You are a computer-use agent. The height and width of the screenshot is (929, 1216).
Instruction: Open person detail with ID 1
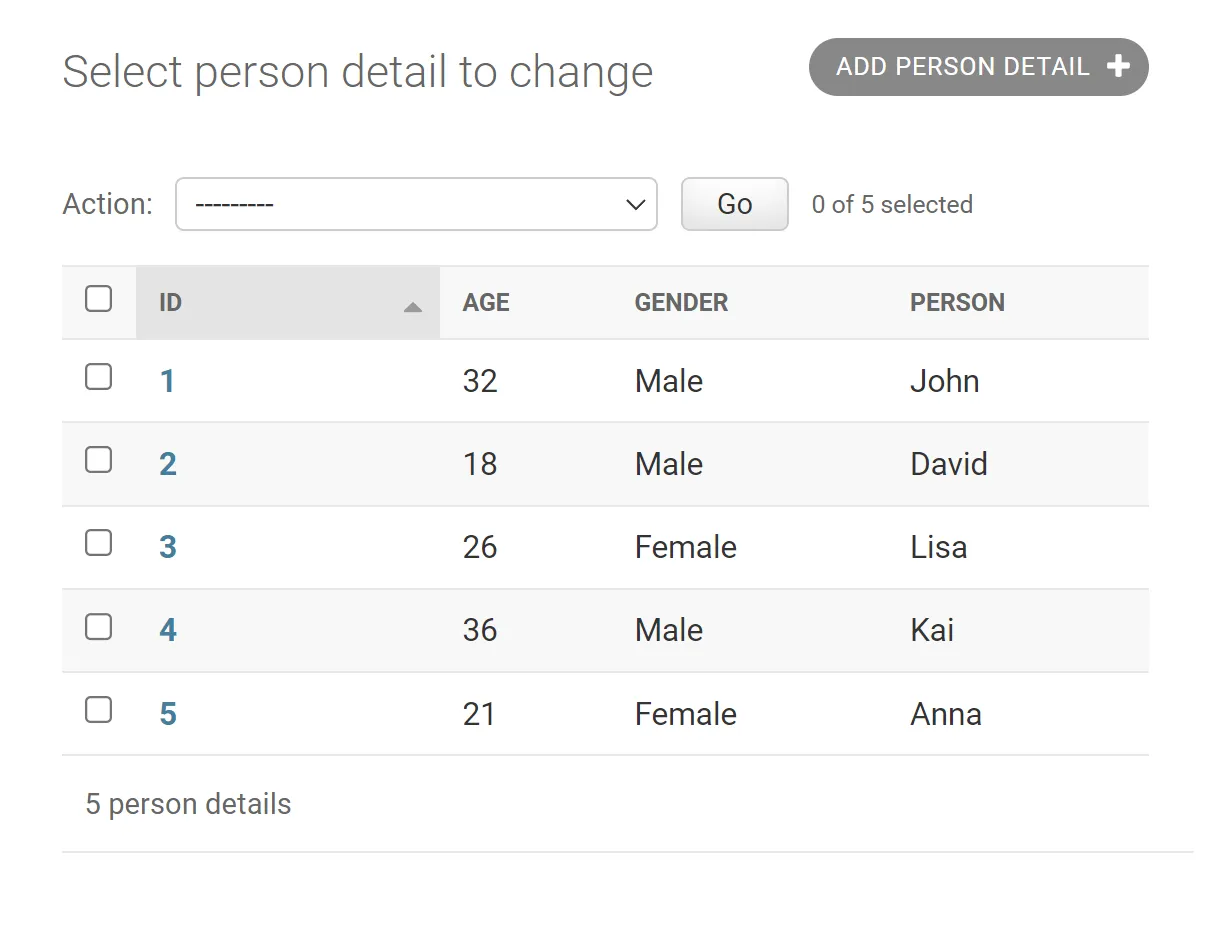(x=167, y=381)
